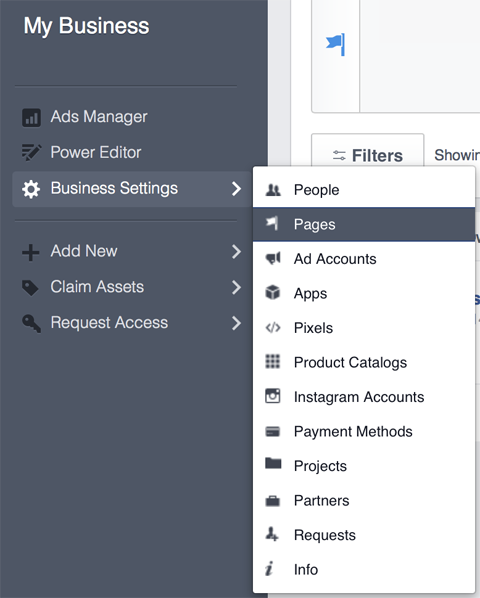Image resolution: width=480 pixels, height=598 pixels.
Task: Click the Partners briefcase icon
Action: click(273, 500)
